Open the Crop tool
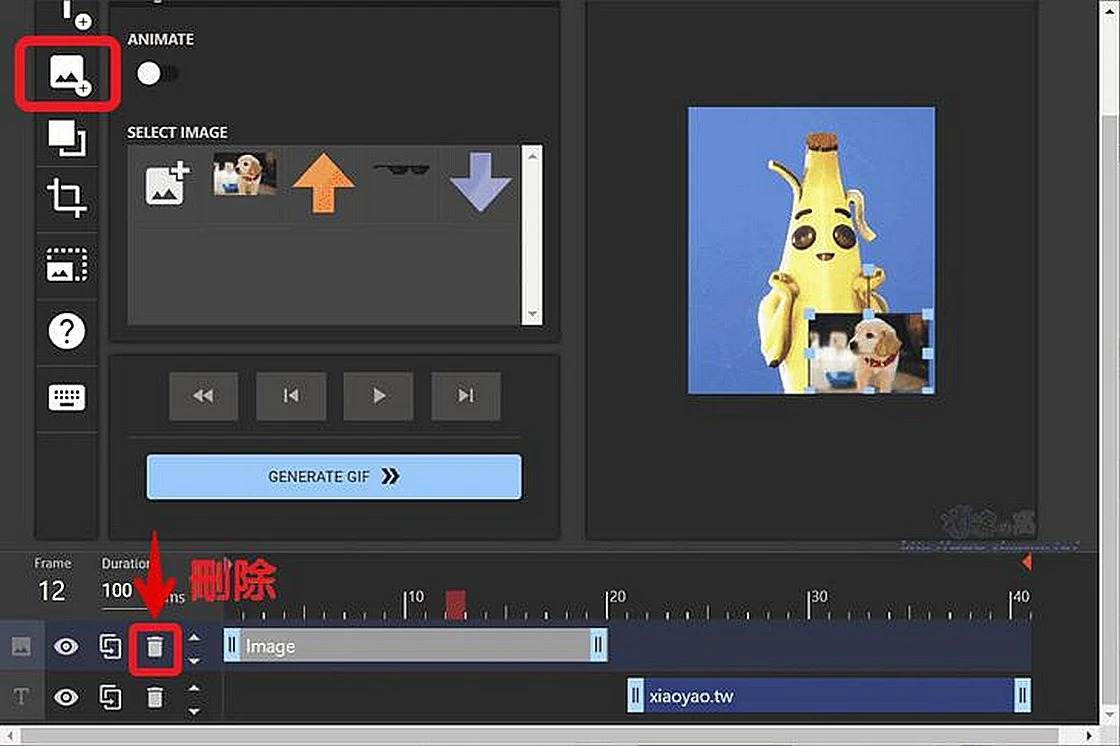The width and height of the screenshot is (1120, 746). [x=66, y=198]
